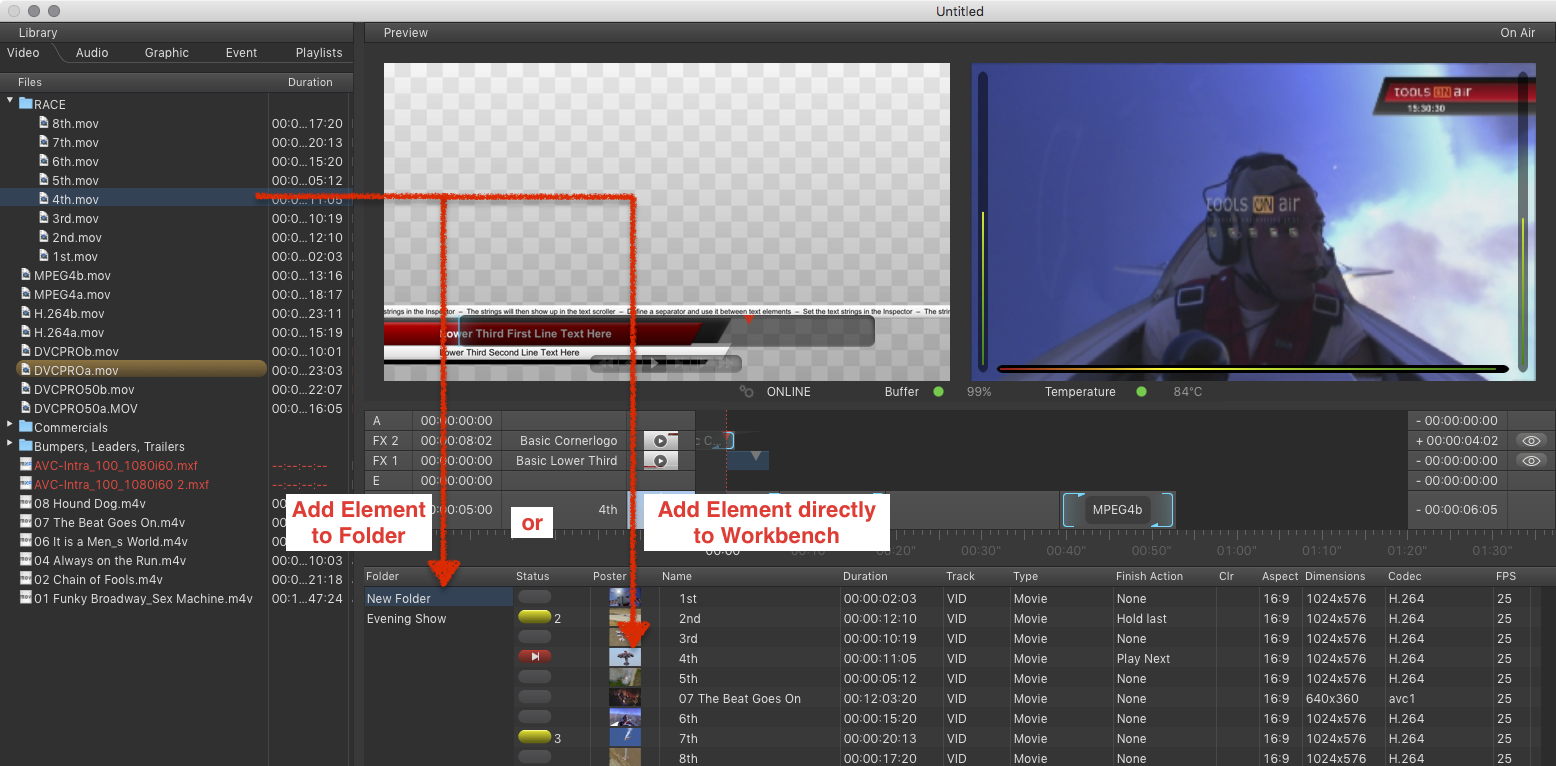The width and height of the screenshot is (1556, 766).
Task: Toggle the grey status pill for 3rd
Action: point(534,637)
